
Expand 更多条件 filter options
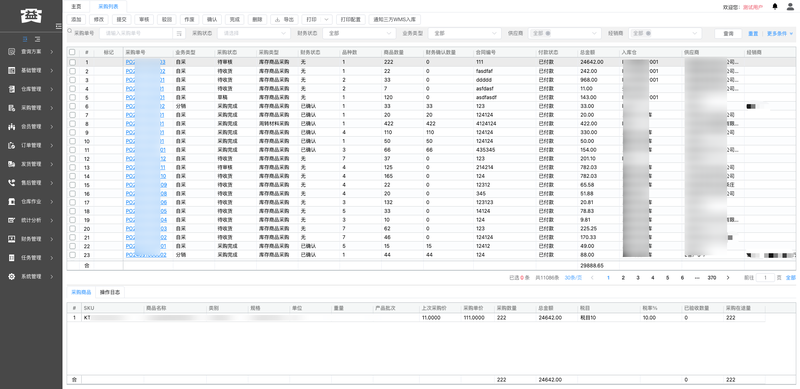point(780,33)
